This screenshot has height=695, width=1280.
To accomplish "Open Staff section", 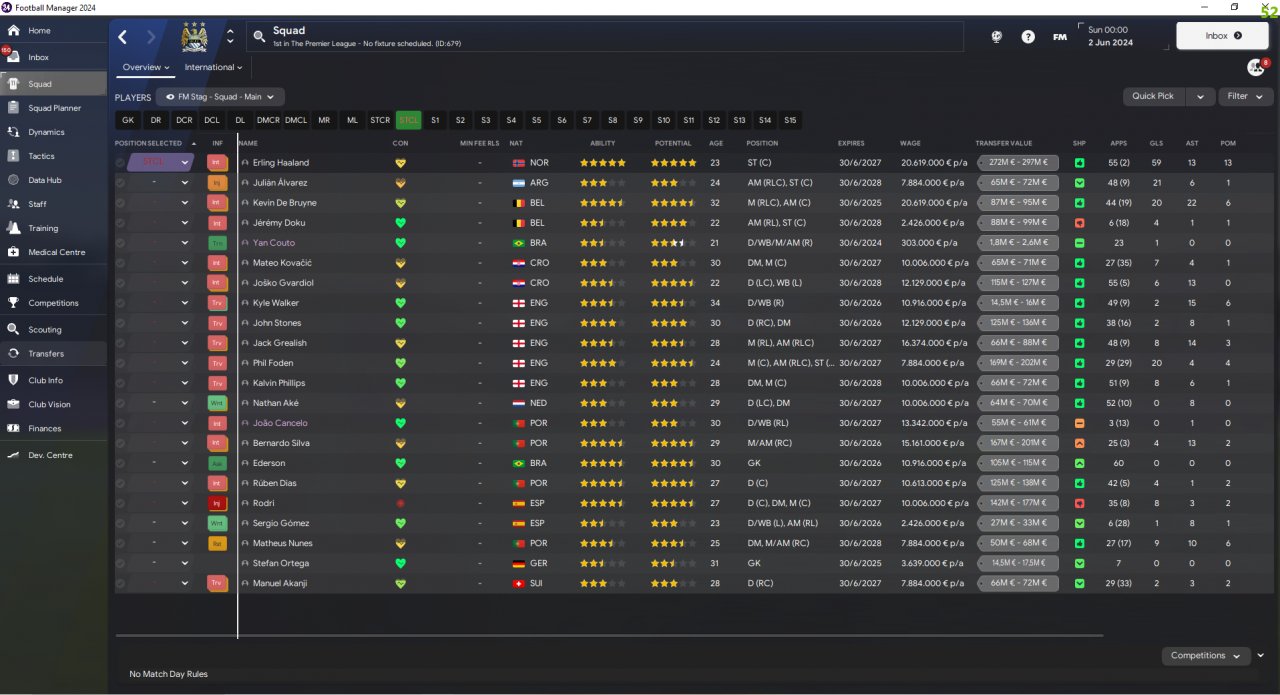I will (x=37, y=204).
